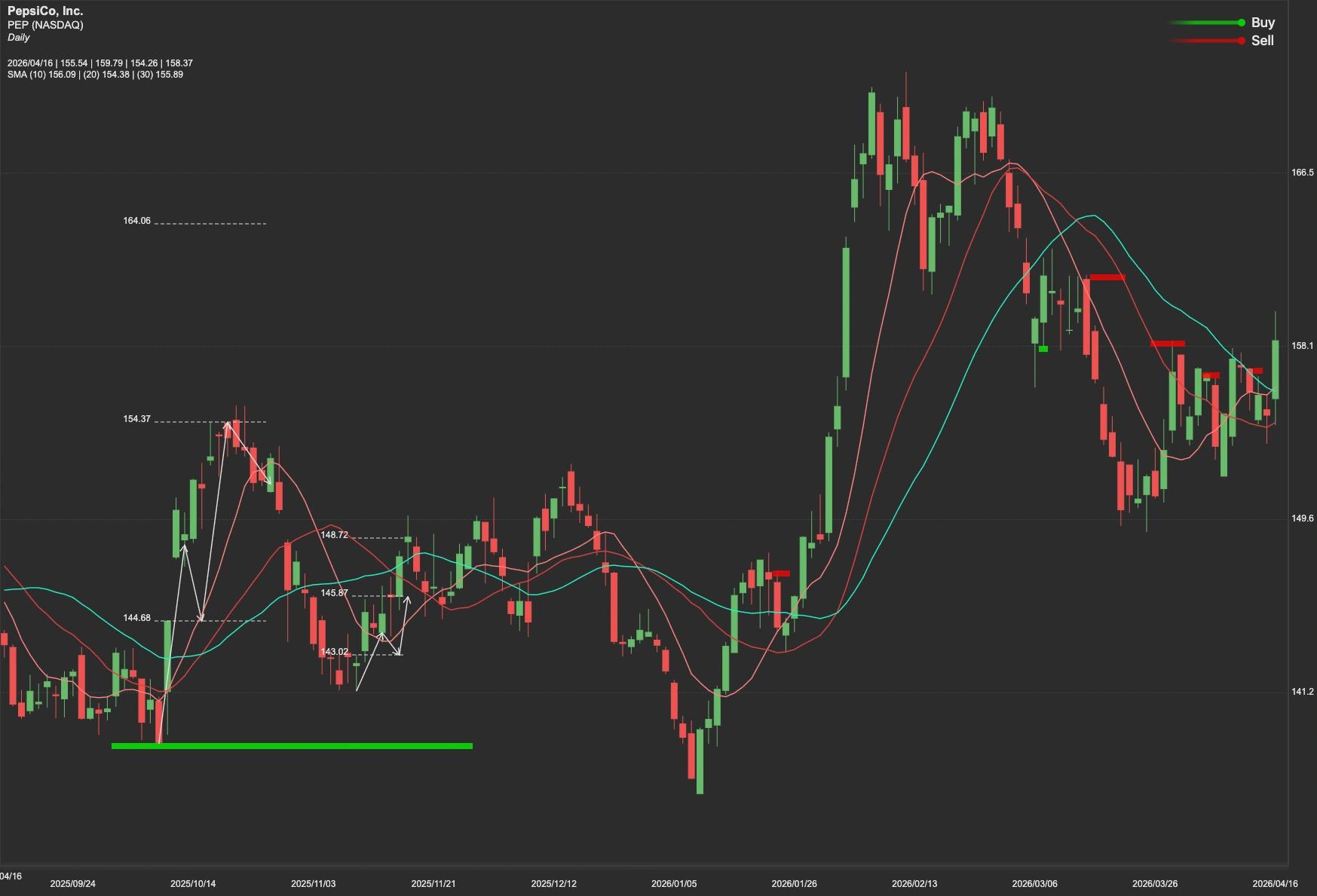Click the 154.37 resistance label
This screenshot has width=1317, height=896.
[x=136, y=418]
